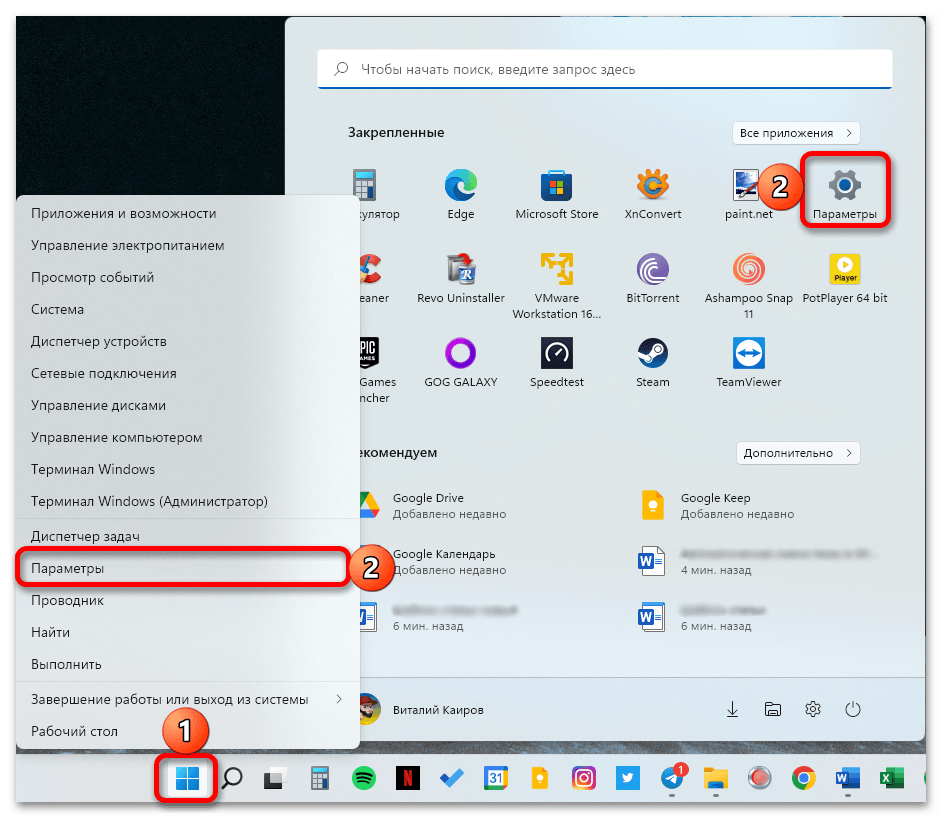
Task: Select Приложения и возможности in context menu
Action: coord(187,213)
